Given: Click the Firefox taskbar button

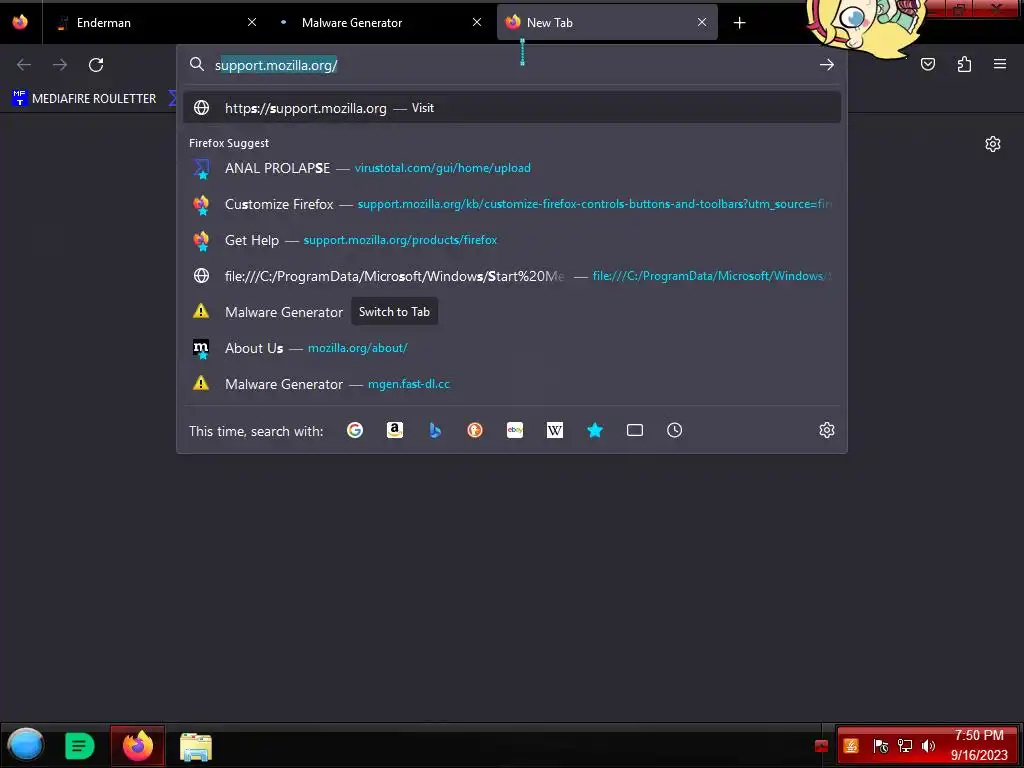Looking at the screenshot, I should click(x=138, y=745).
